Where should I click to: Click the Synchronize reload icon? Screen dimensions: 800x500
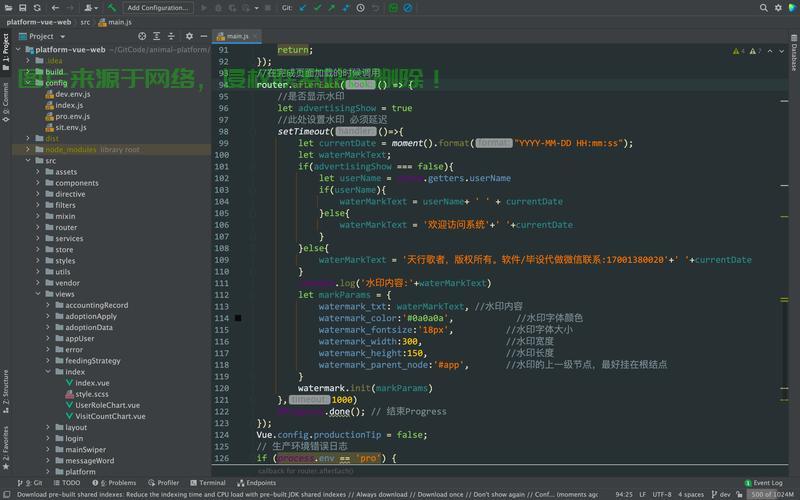[37, 8]
